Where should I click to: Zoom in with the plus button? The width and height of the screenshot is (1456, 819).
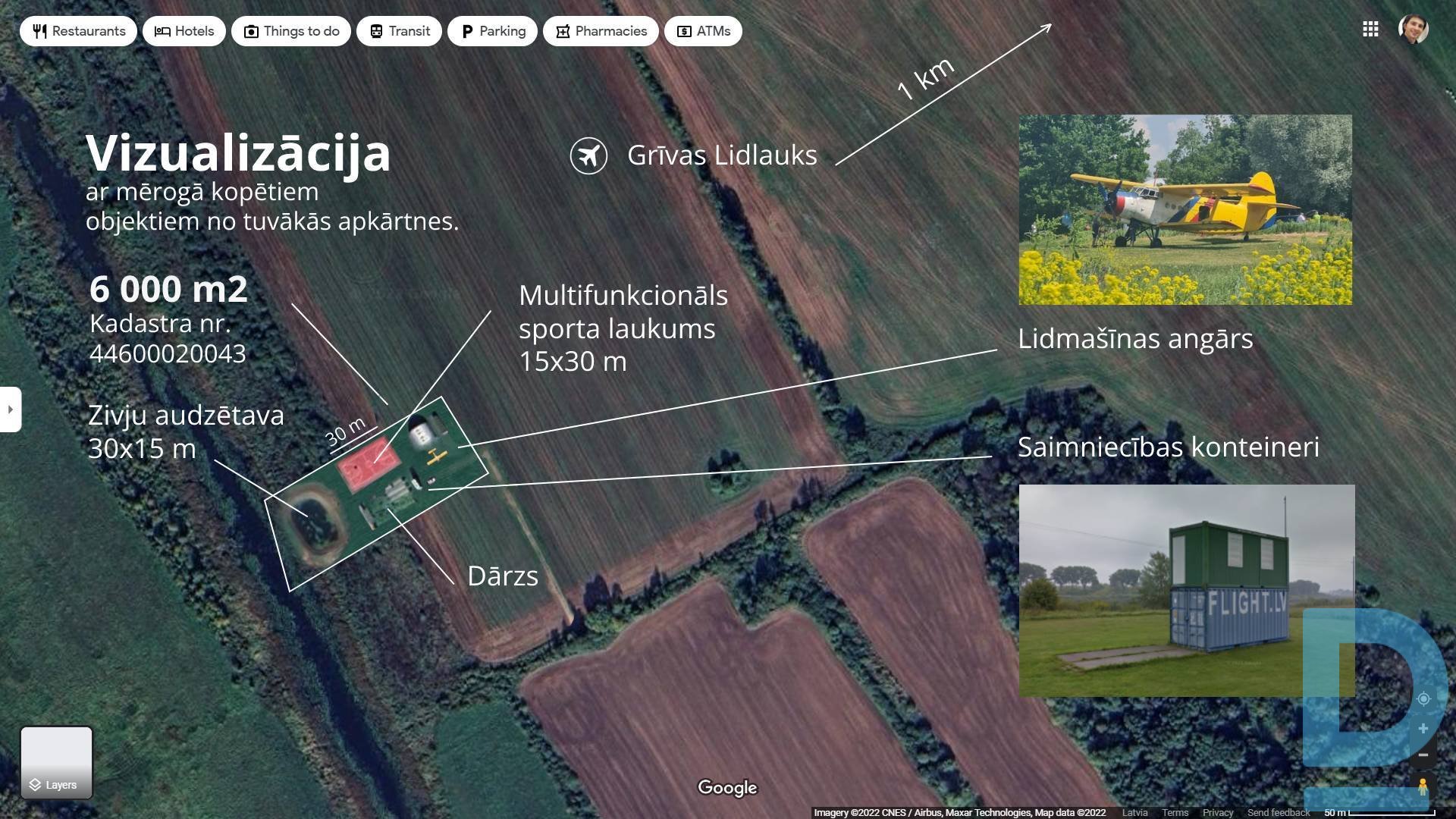pos(1423,729)
